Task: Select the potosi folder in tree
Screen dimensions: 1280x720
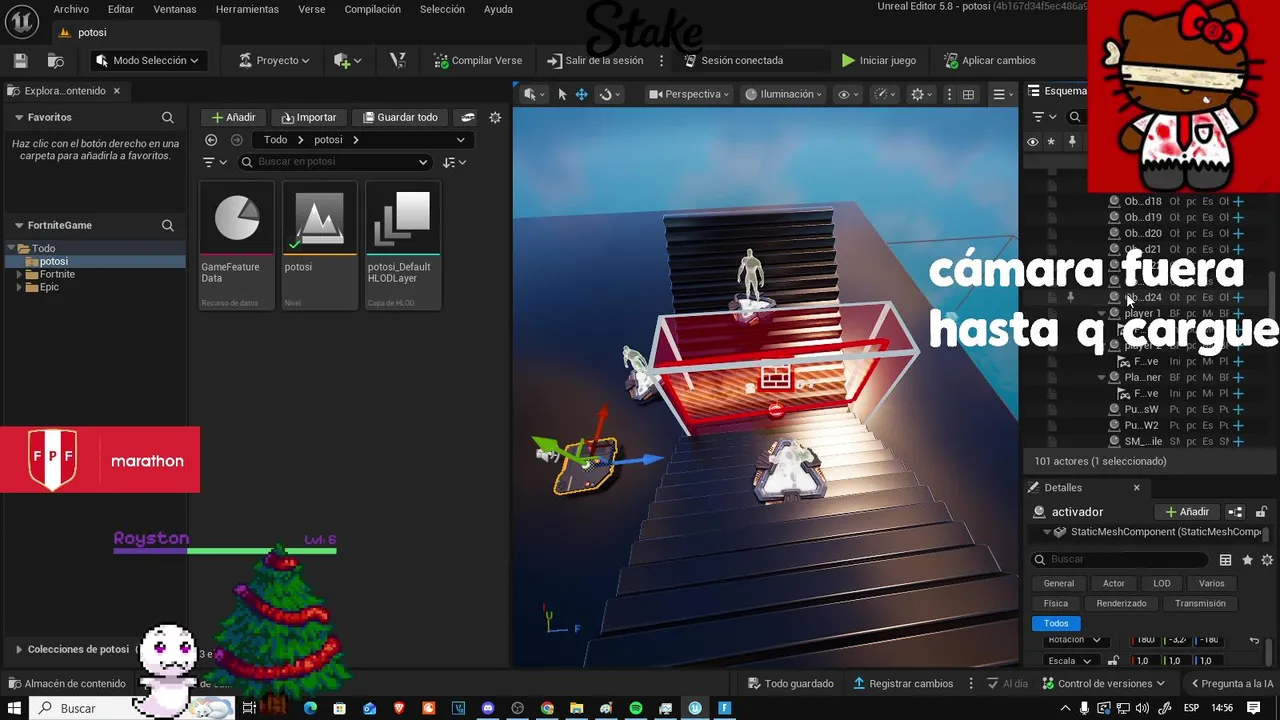Action: click(x=54, y=261)
